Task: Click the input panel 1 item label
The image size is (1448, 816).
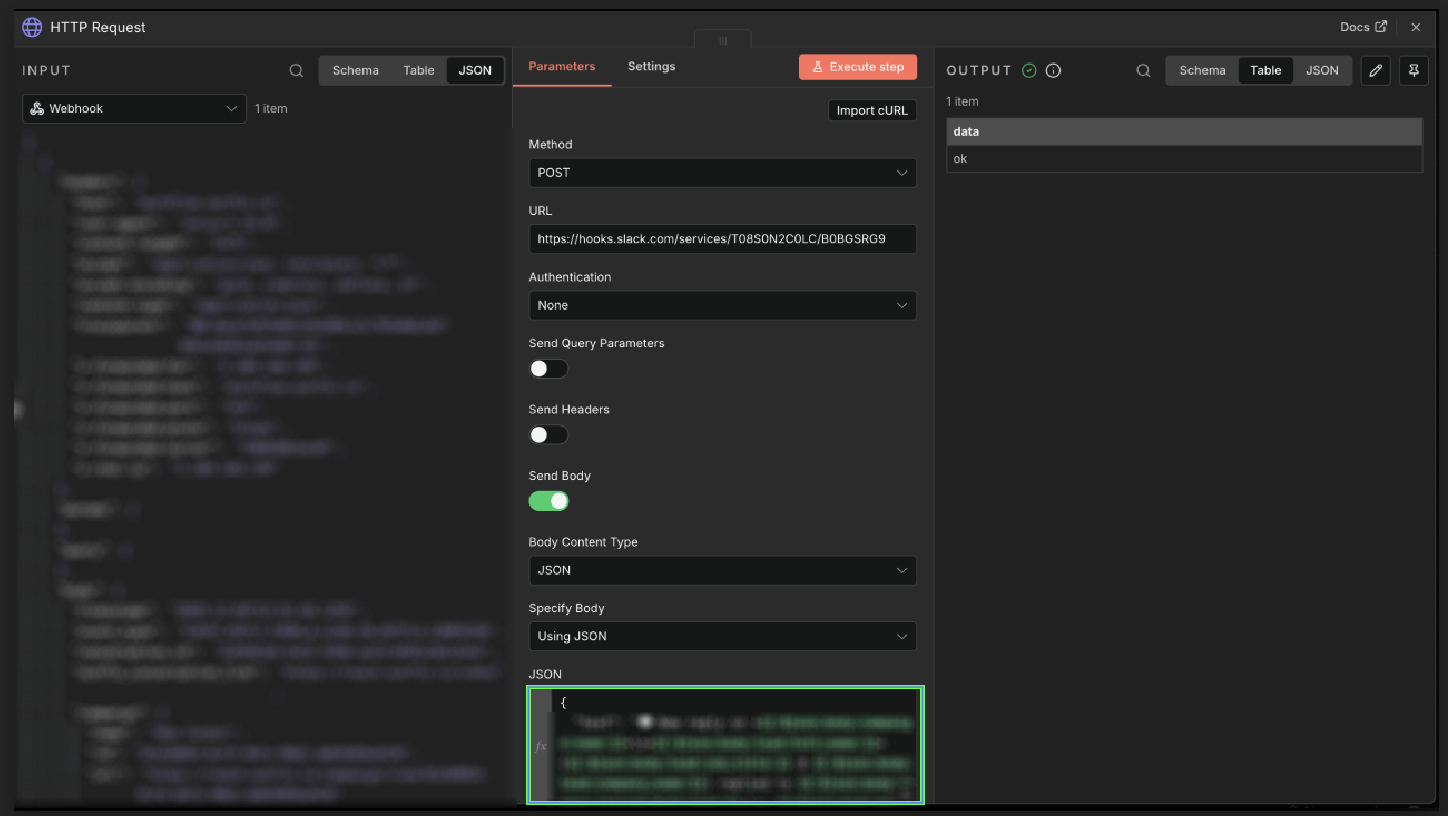Action: (271, 109)
